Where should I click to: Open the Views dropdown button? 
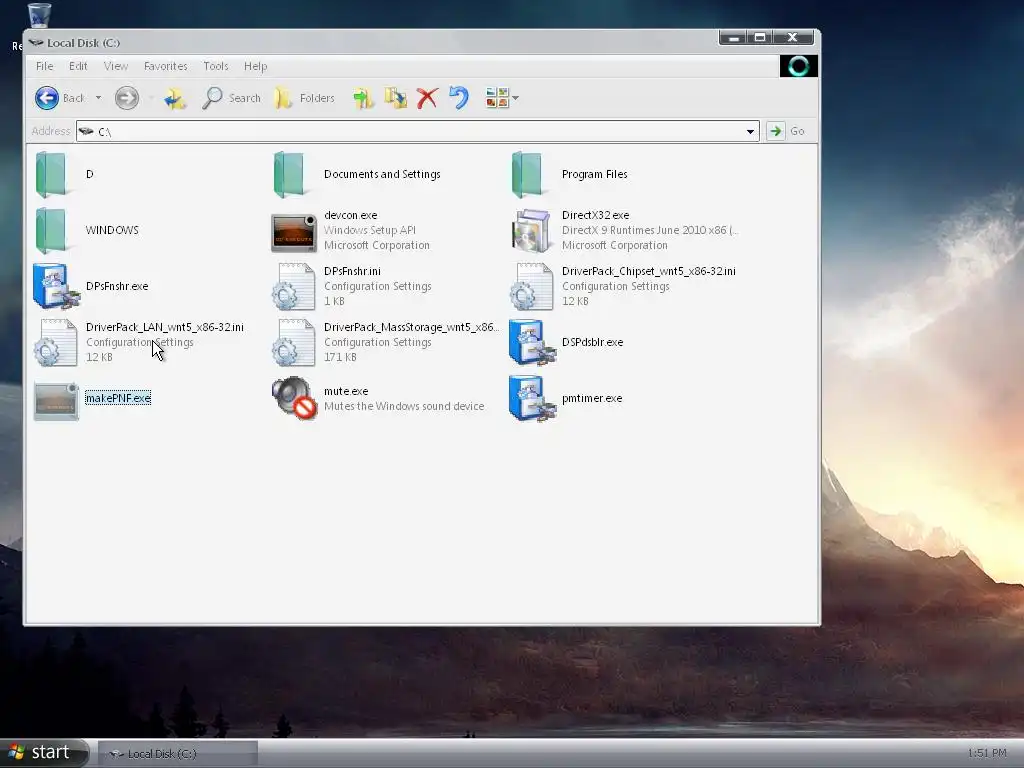pyautogui.click(x=502, y=98)
